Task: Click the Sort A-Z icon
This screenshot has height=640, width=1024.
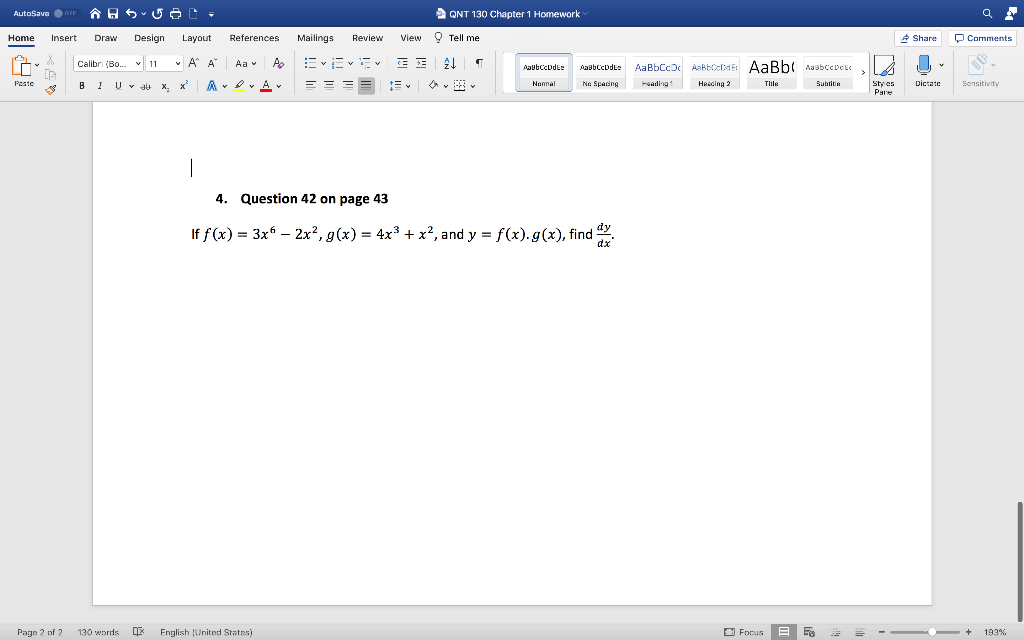Action: [x=448, y=62]
